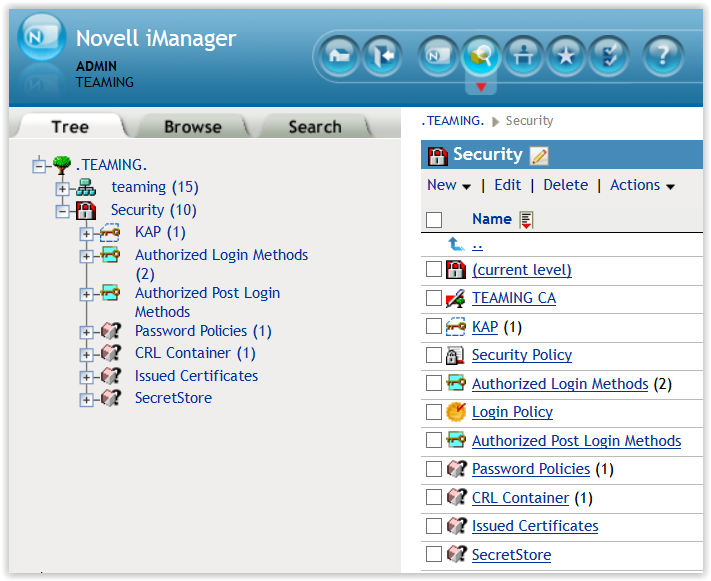Click the KAP key icon in tree

(110, 233)
